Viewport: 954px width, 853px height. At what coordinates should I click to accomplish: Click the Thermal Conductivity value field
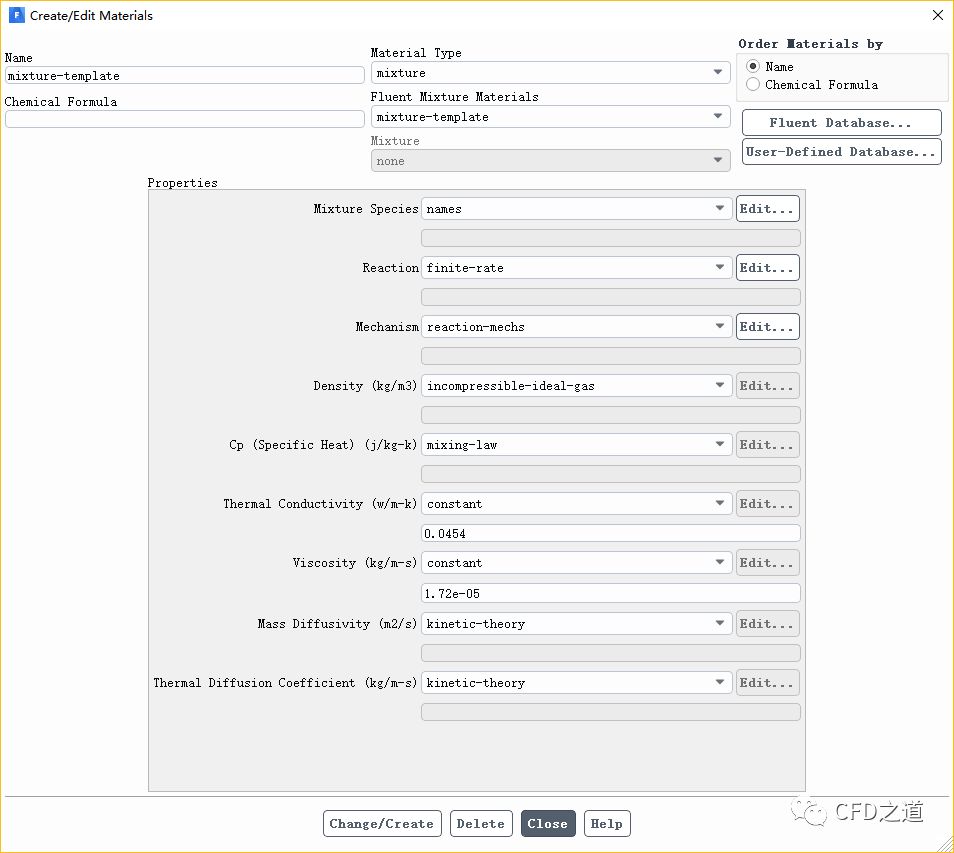pos(610,534)
